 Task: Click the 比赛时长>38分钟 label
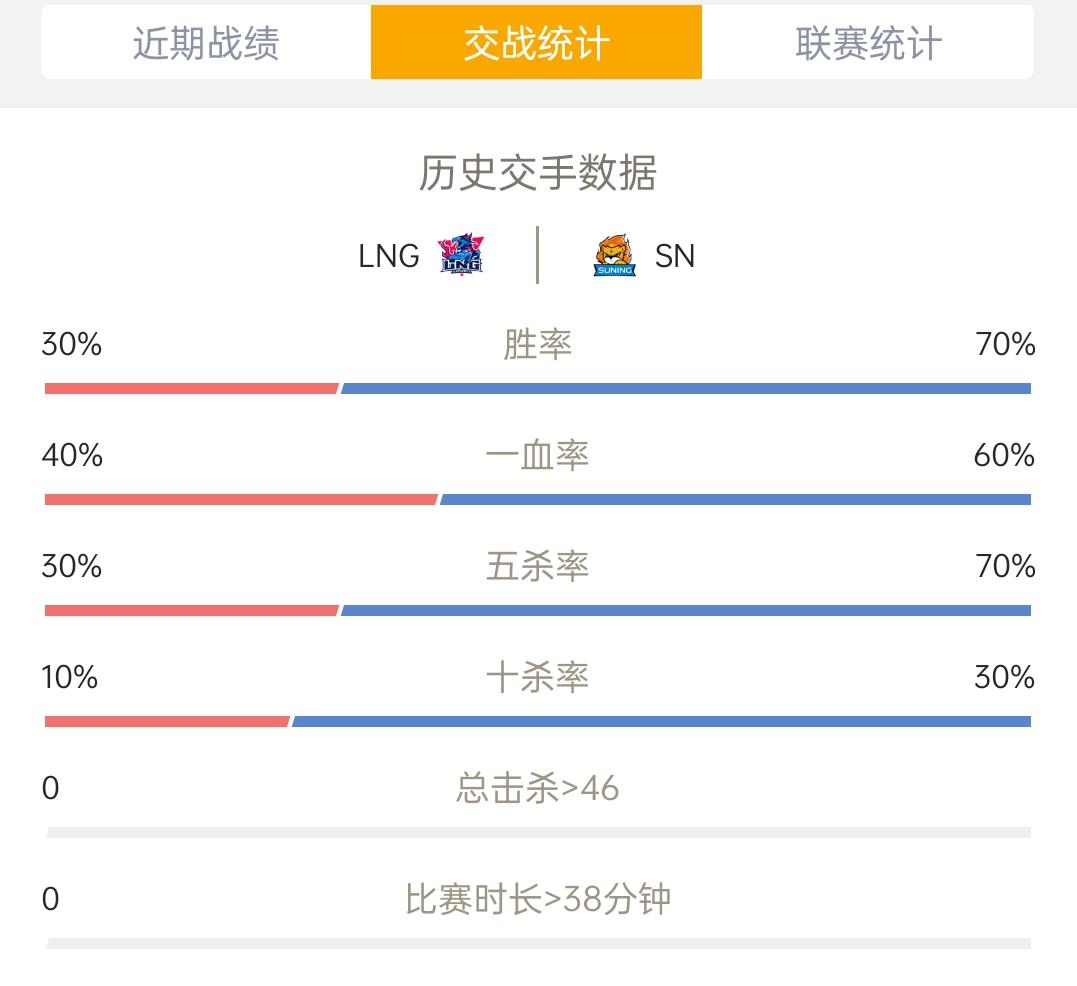pos(538,899)
